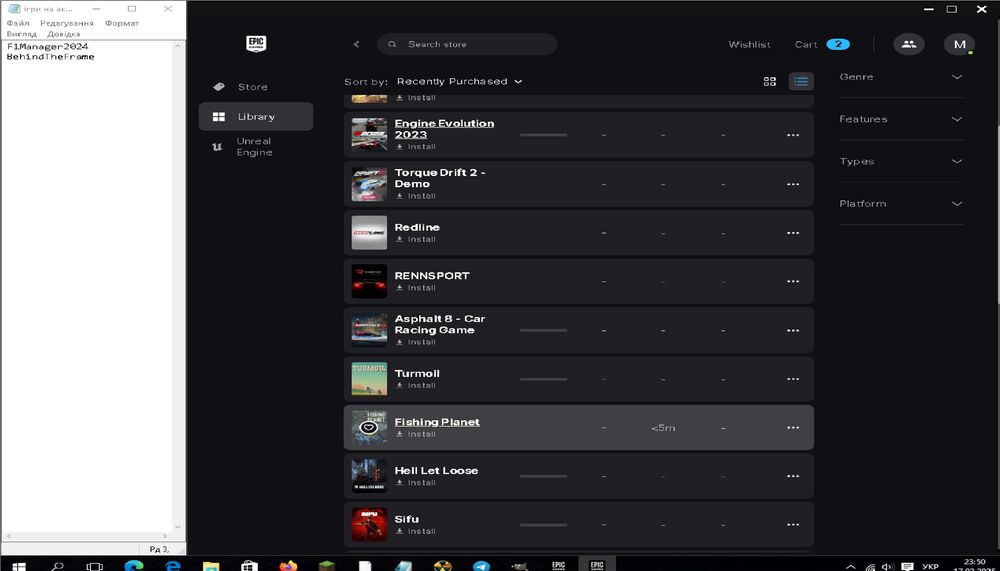Open Notepad's Вигляд menu

[x=22, y=34]
